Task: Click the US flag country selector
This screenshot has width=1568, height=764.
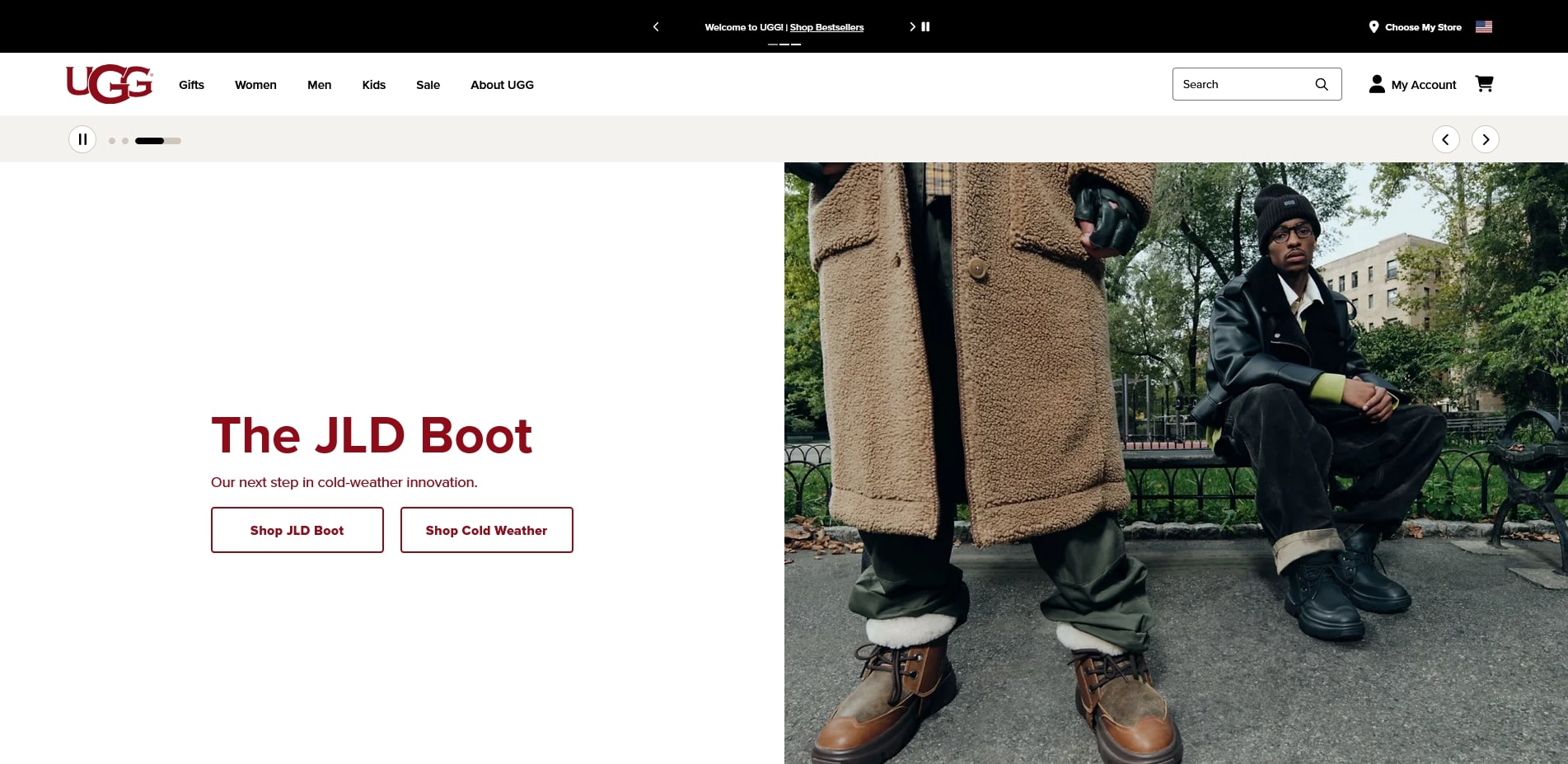Action: 1484,27
